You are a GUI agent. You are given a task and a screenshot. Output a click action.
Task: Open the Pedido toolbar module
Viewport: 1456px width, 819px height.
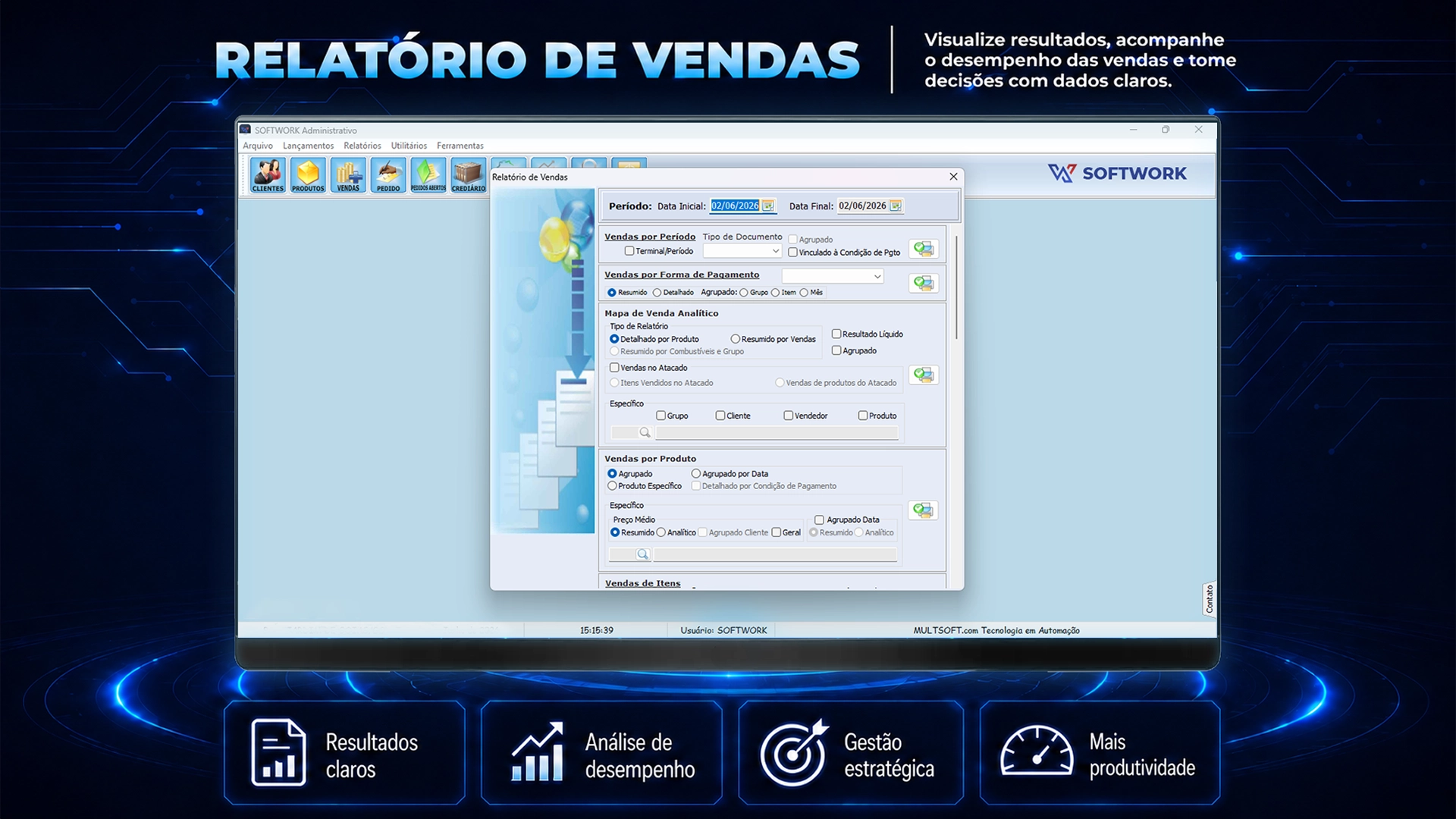(x=388, y=175)
